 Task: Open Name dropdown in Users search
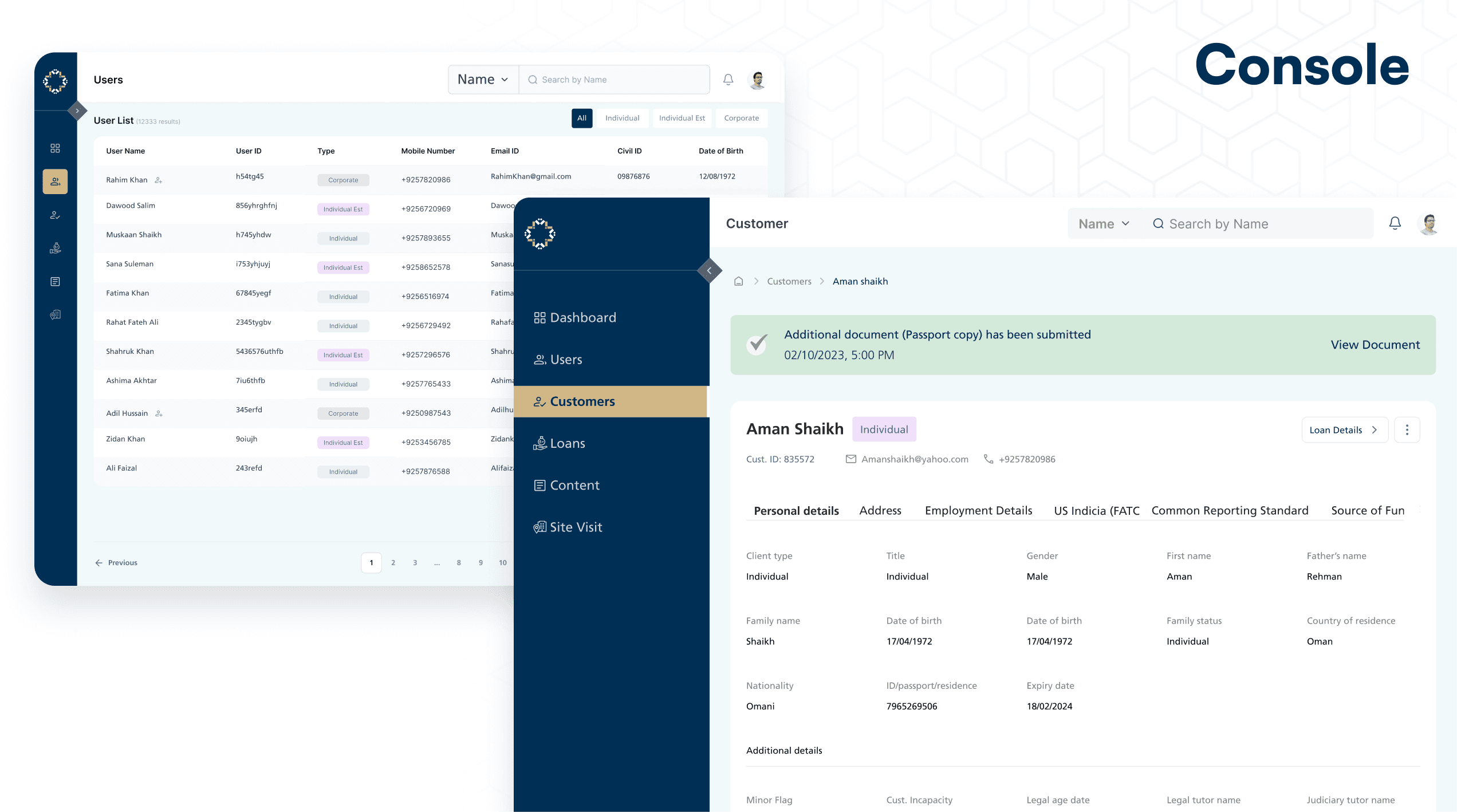[x=483, y=80]
